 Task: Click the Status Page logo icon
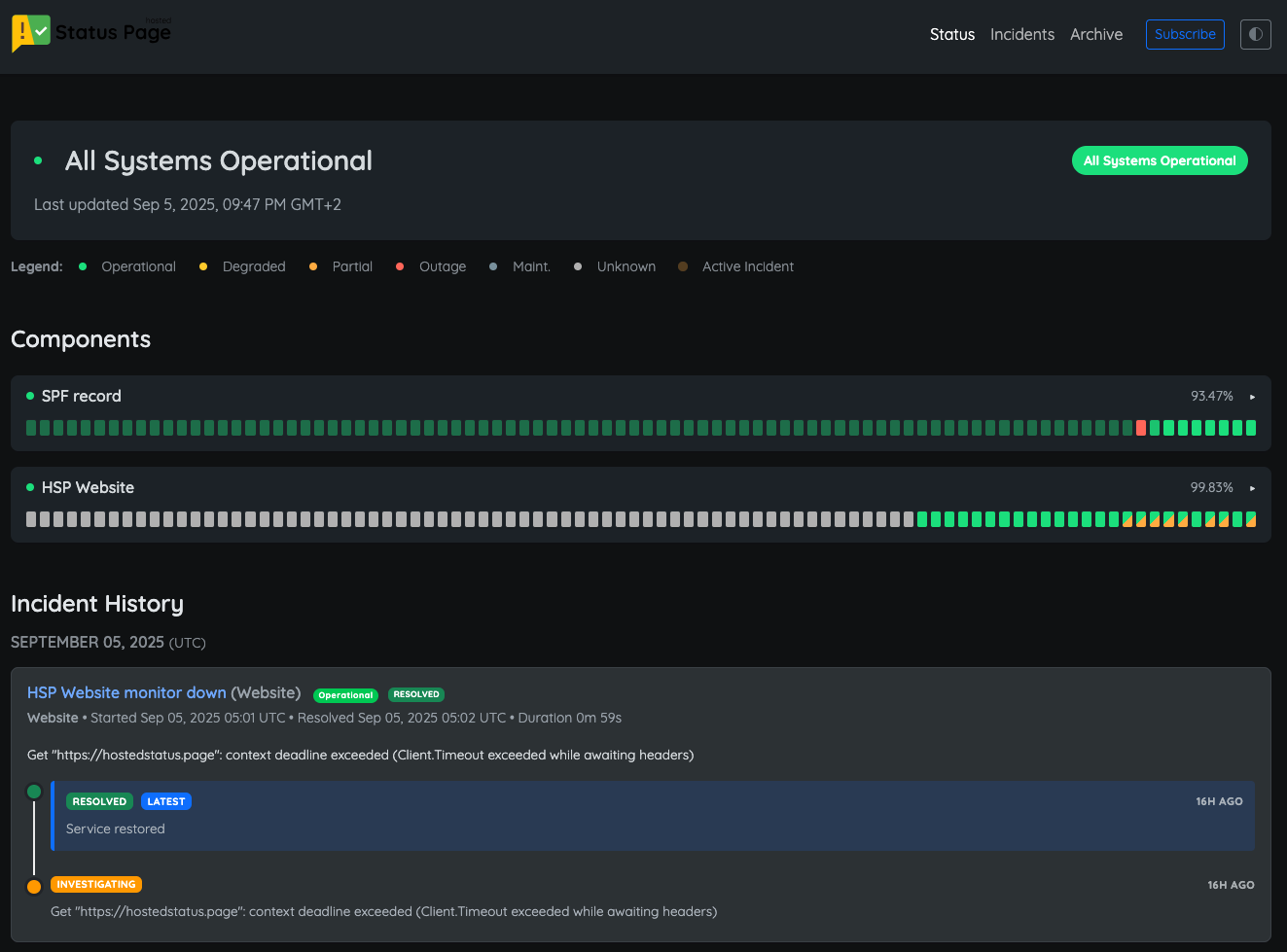tap(30, 33)
